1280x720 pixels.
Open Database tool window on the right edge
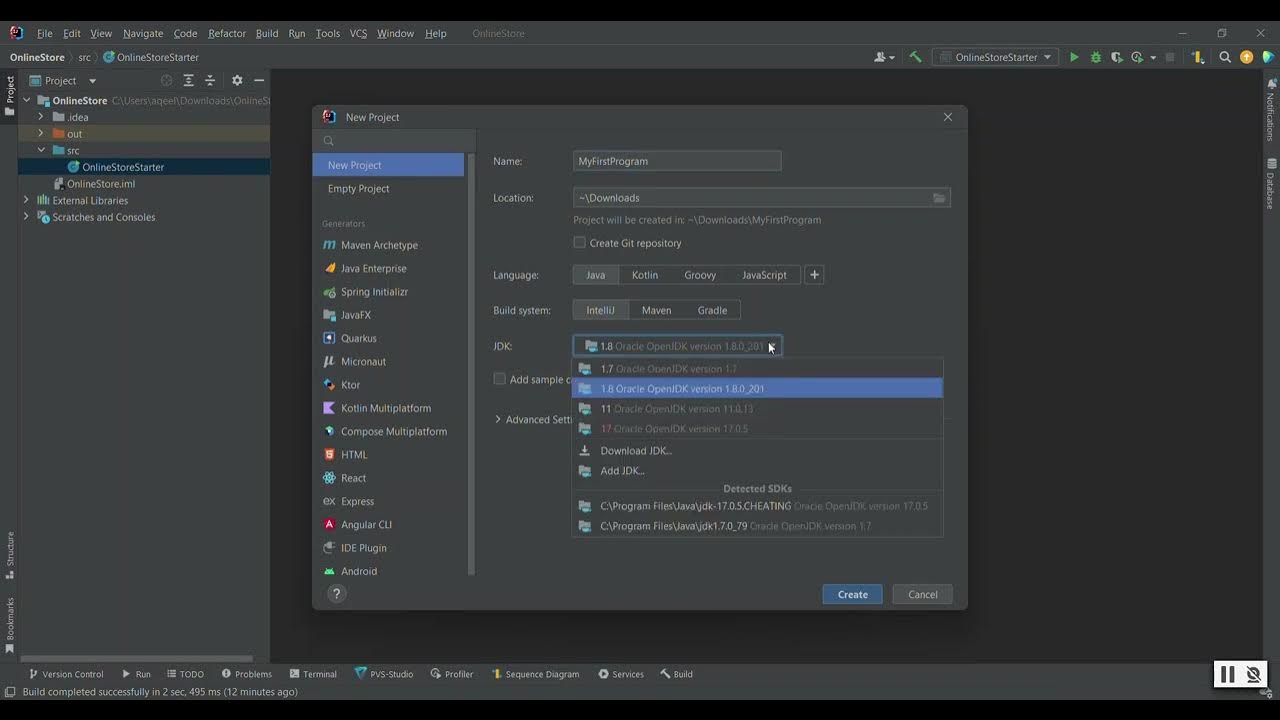[x=1271, y=183]
